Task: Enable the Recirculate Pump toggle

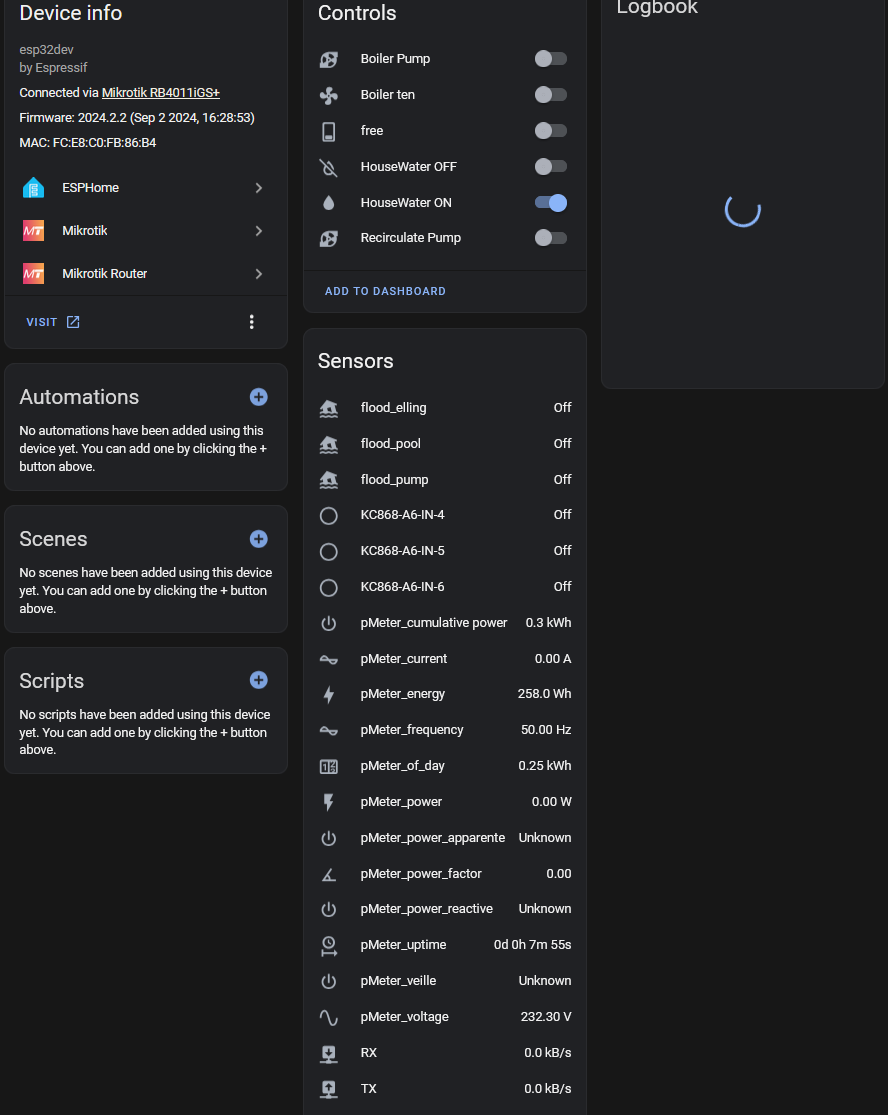Action: pos(550,238)
